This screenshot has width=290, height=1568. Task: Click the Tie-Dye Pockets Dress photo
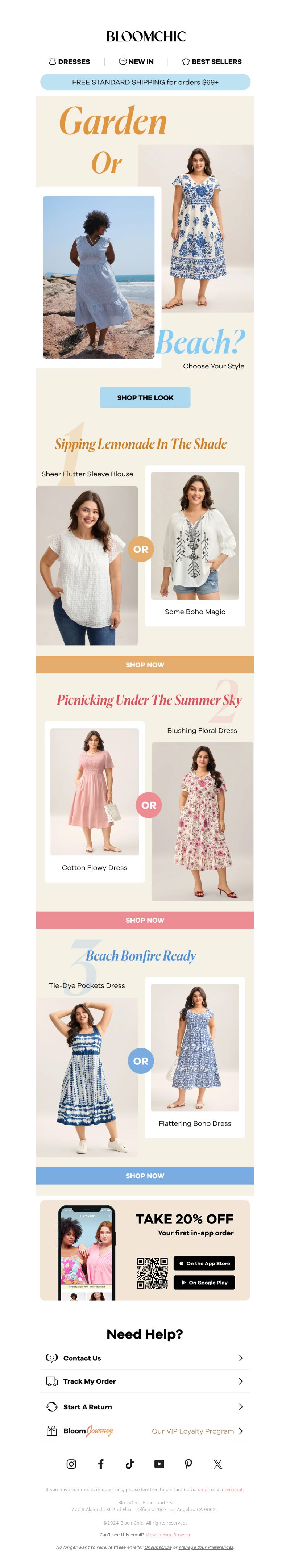tap(87, 1077)
